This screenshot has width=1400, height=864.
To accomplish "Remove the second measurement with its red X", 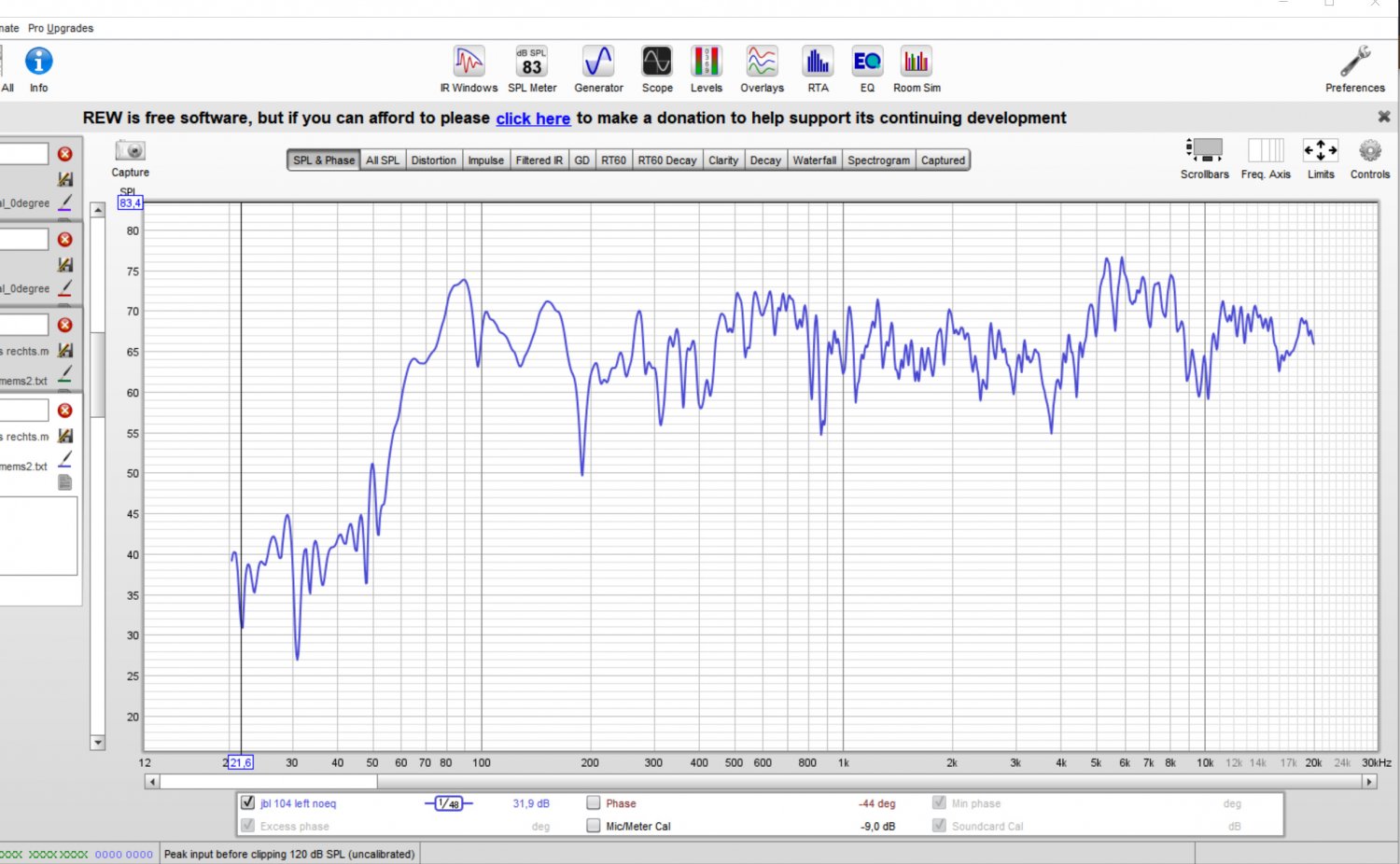I will (65, 240).
